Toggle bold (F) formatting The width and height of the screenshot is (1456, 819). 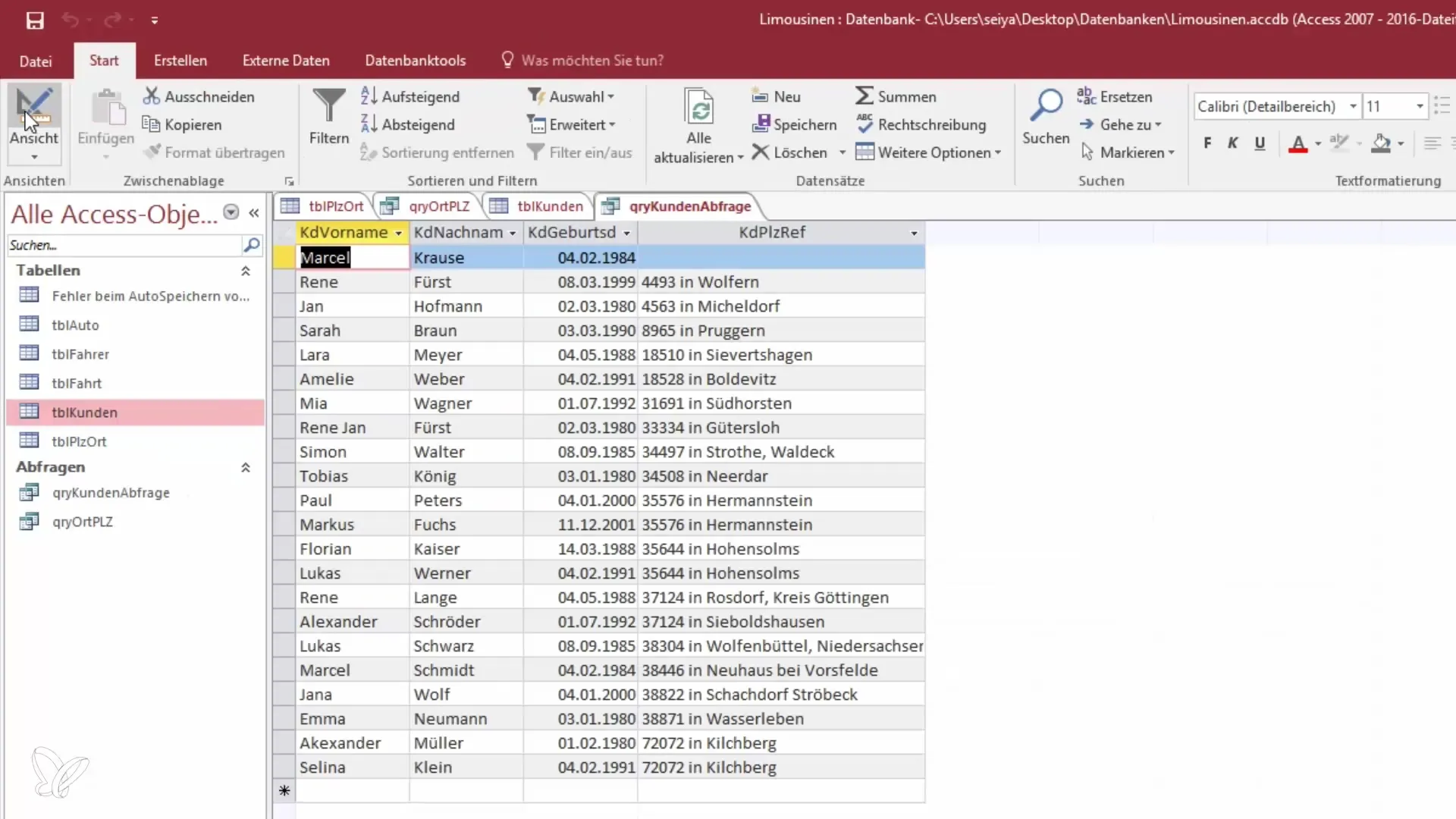(1207, 143)
